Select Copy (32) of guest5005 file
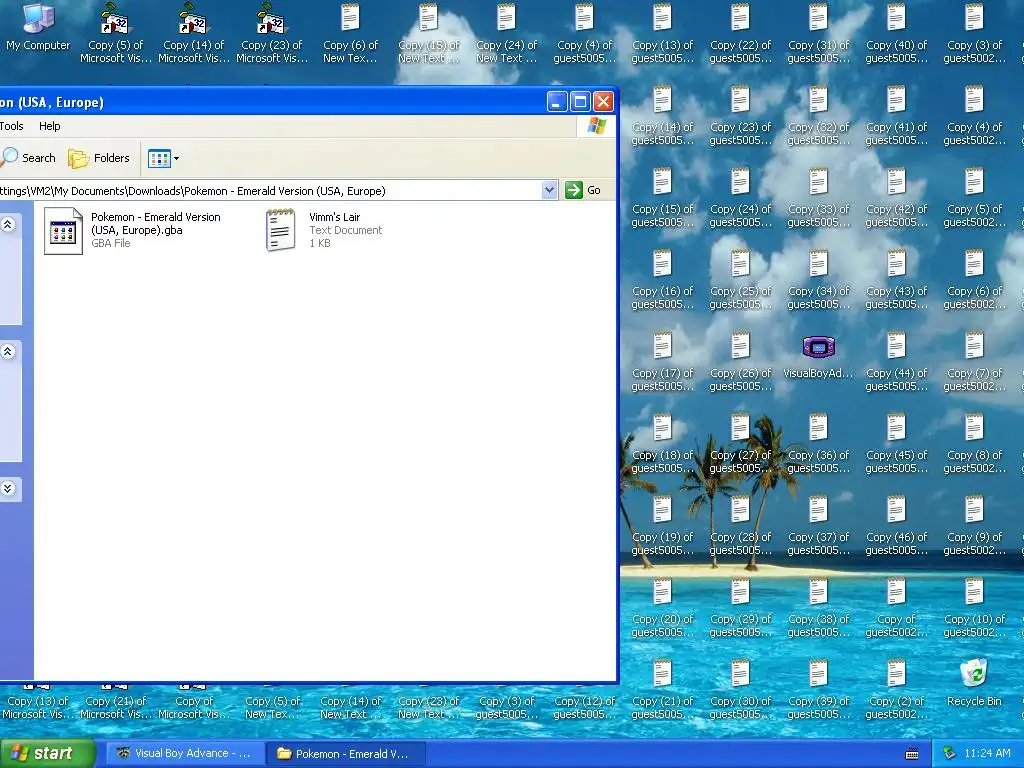This screenshot has width=1024, height=768. (818, 116)
